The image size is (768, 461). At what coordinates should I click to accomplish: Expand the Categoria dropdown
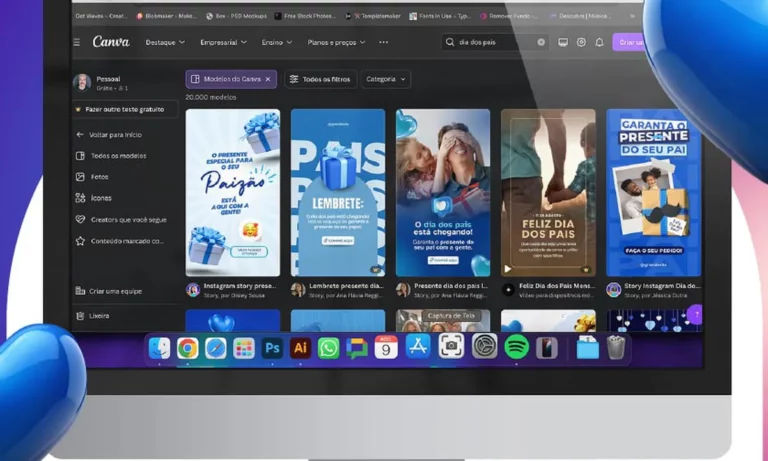(x=385, y=79)
